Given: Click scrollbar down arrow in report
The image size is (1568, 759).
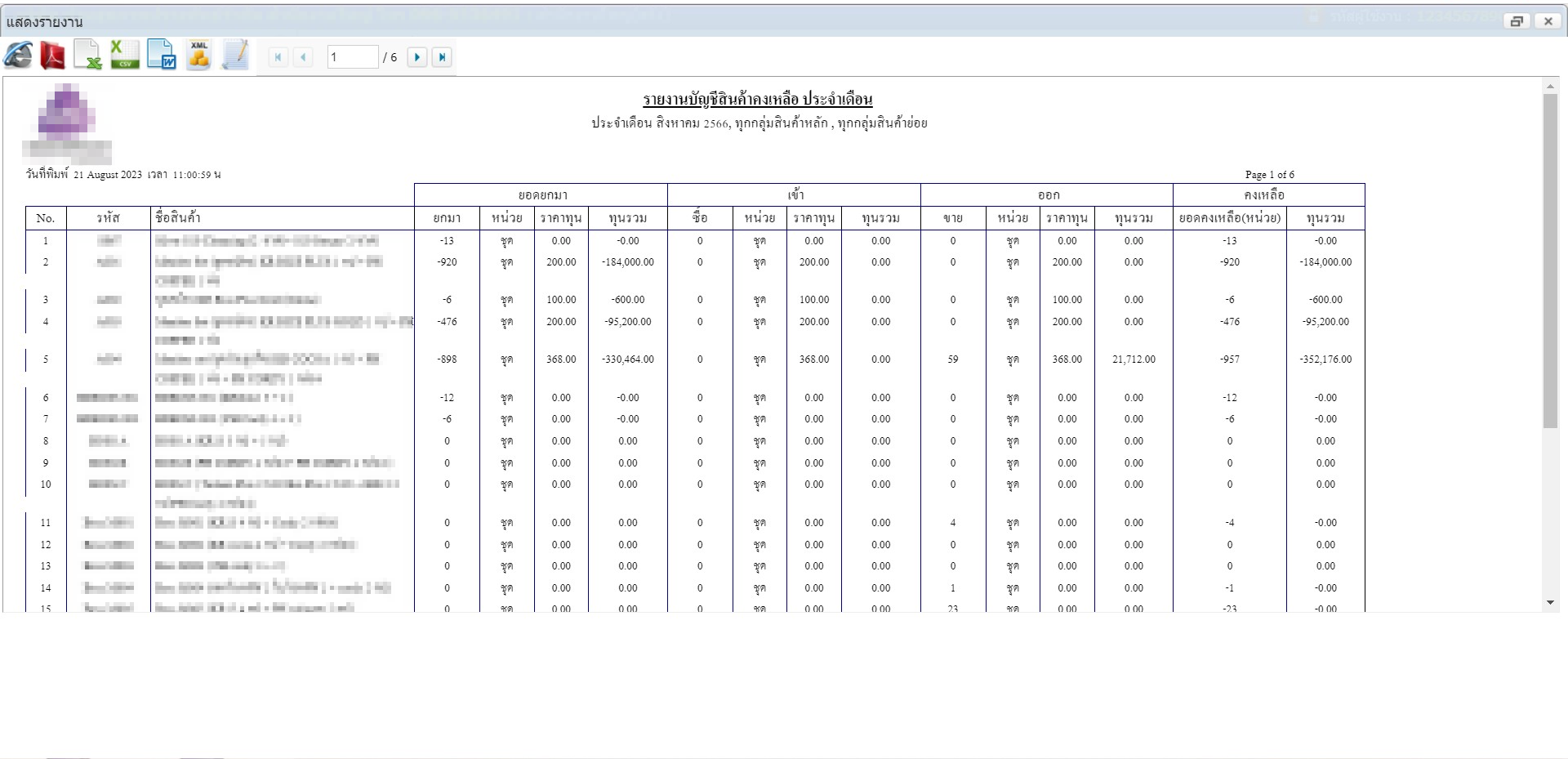Looking at the screenshot, I should (1550, 603).
